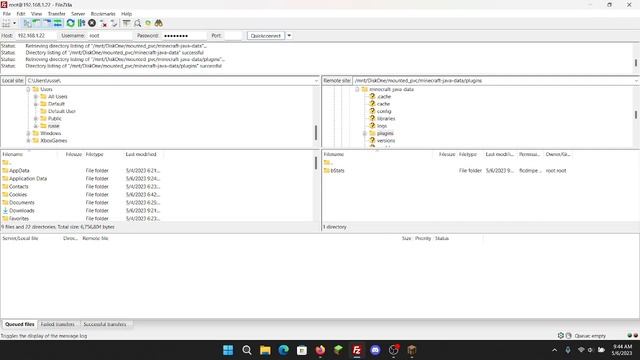This screenshot has height=360, width=640.
Task: Open the Server menu
Action: tap(78, 13)
